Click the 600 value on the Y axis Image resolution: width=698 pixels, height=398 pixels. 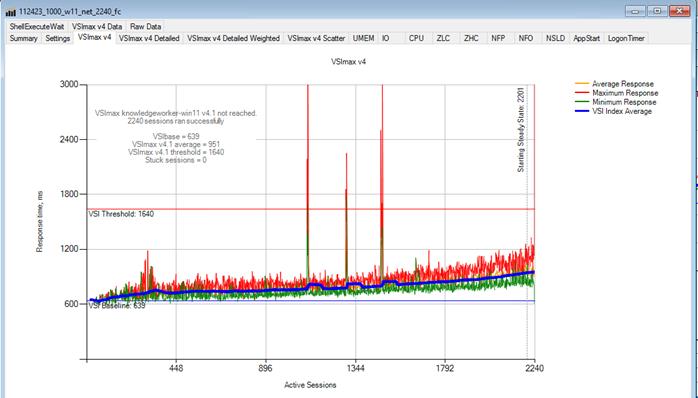tap(71, 304)
